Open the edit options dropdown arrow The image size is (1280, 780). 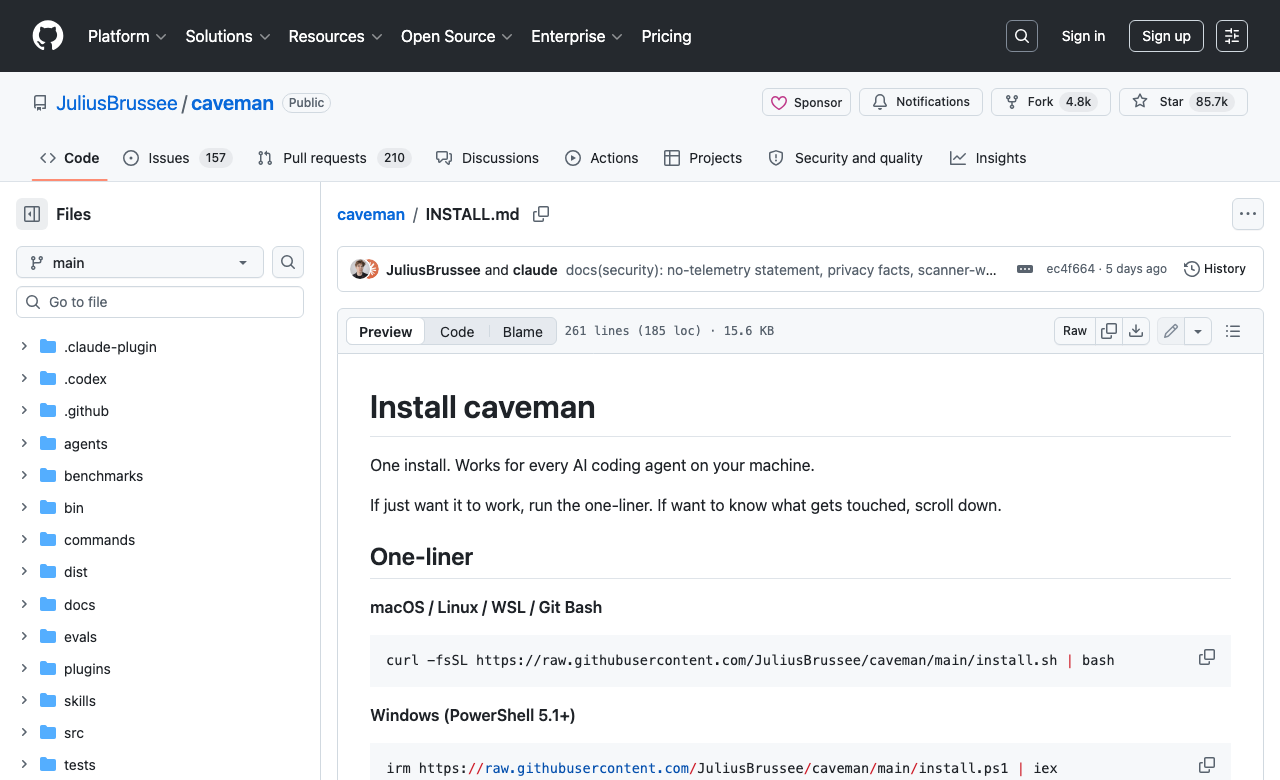pos(1198,331)
